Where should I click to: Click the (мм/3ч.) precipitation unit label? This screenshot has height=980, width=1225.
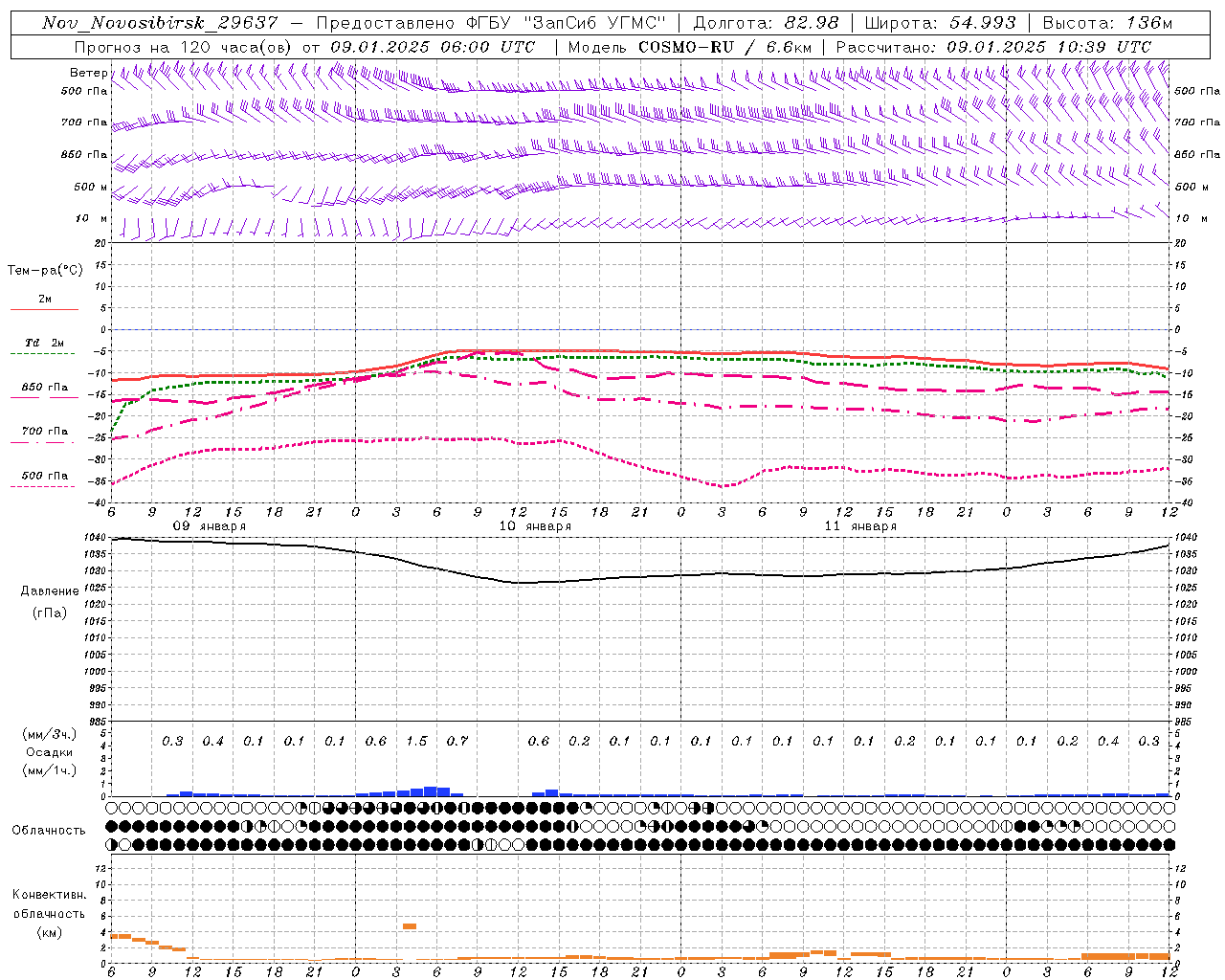pos(50,734)
